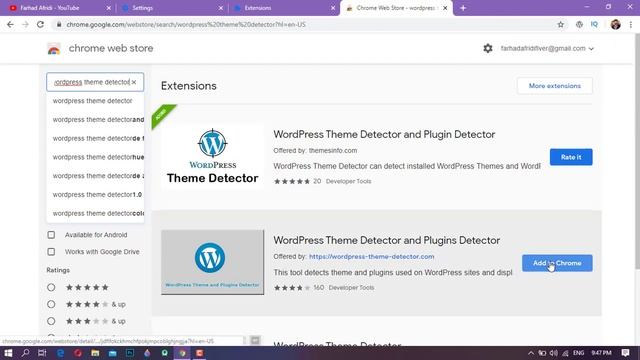The image size is (640, 360).
Task: Choose suggestion 'wordpress theme detectorcolo'
Action: tap(95, 213)
